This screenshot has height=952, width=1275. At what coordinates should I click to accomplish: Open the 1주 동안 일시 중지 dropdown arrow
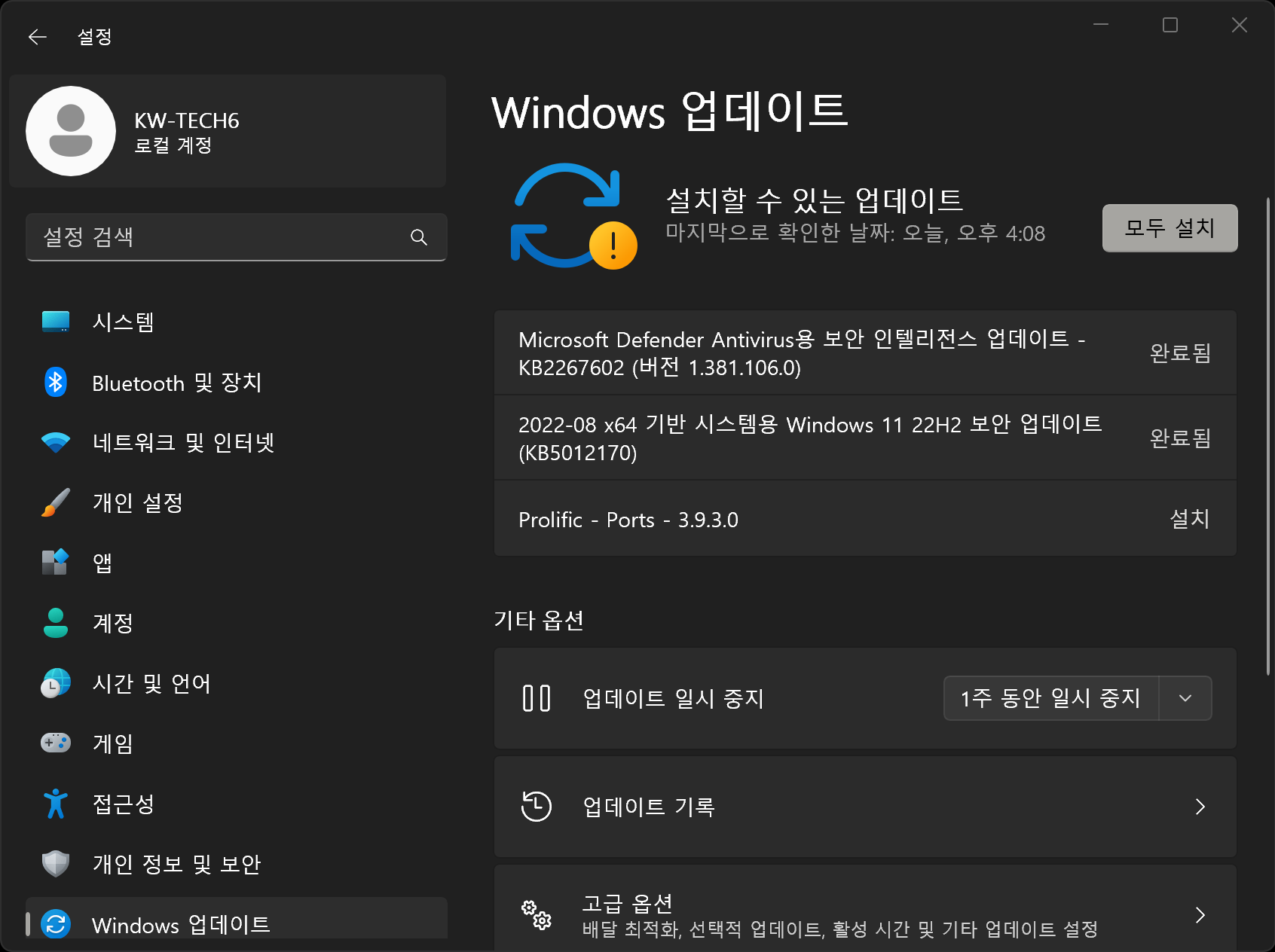pos(1185,698)
